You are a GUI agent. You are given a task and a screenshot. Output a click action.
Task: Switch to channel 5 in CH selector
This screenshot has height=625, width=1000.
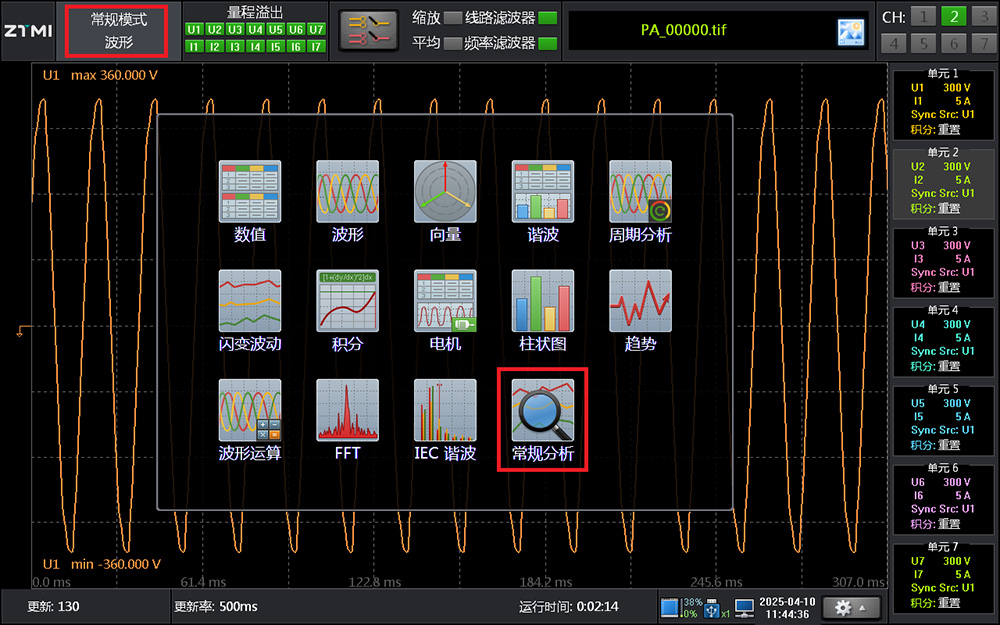pyautogui.click(x=925, y=43)
